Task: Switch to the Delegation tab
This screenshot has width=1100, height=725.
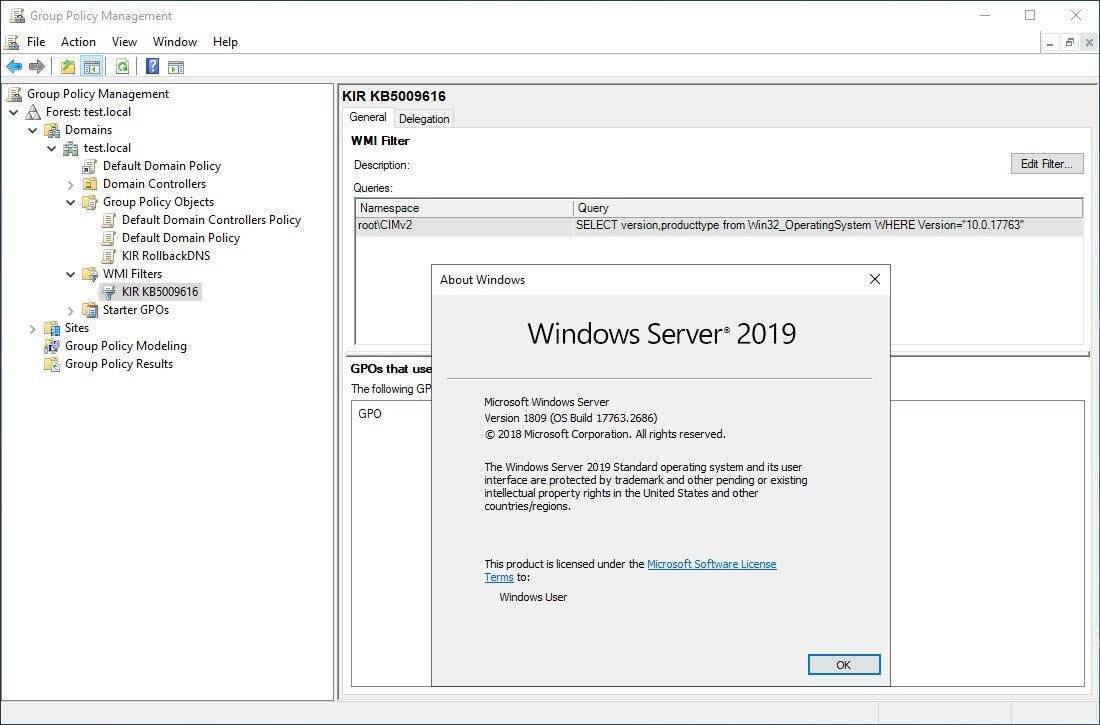Action: [x=424, y=119]
